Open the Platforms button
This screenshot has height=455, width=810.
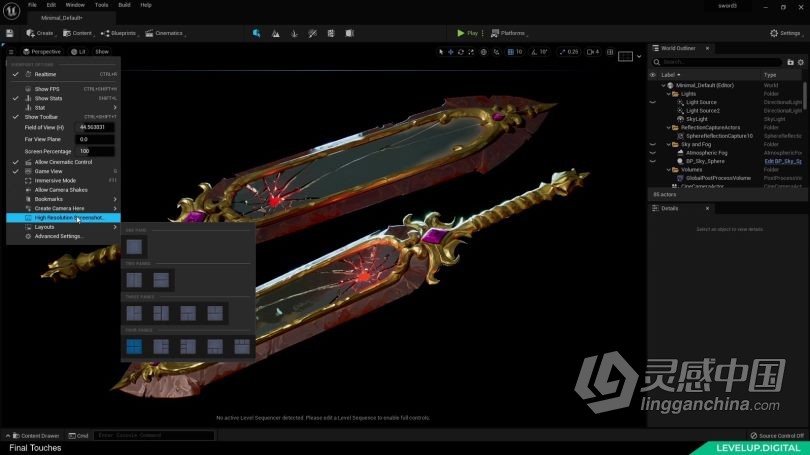click(x=509, y=33)
